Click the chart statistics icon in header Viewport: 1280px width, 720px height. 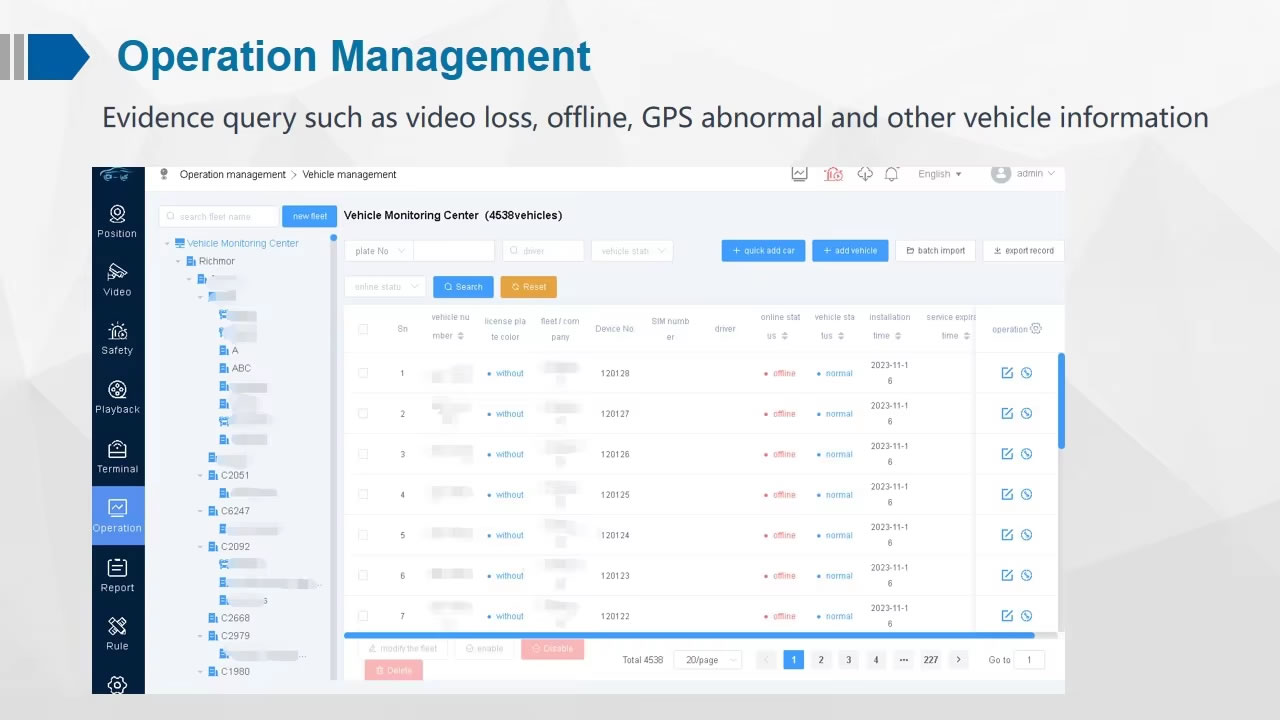pyautogui.click(x=799, y=174)
